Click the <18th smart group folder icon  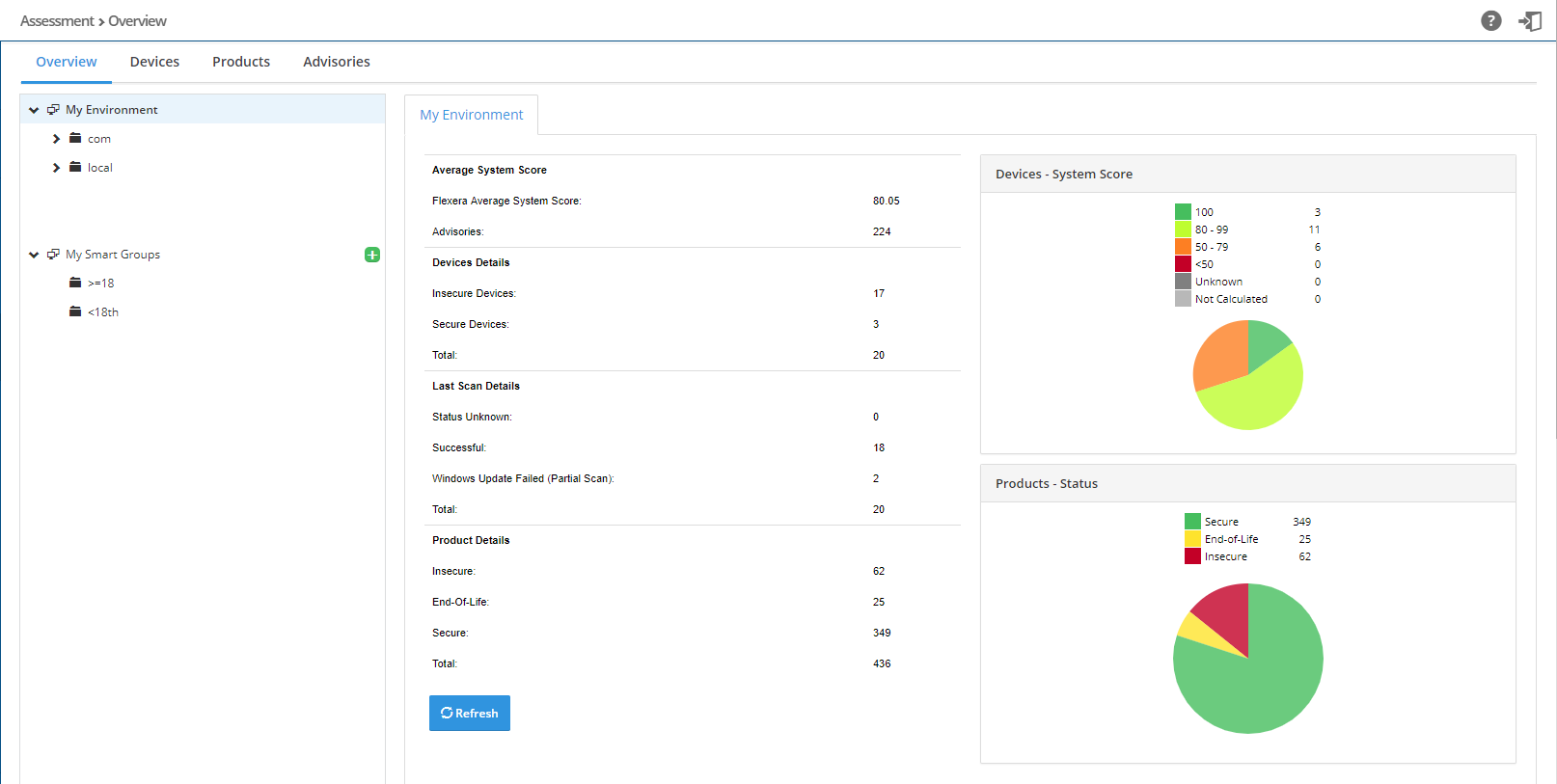click(x=75, y=312)
